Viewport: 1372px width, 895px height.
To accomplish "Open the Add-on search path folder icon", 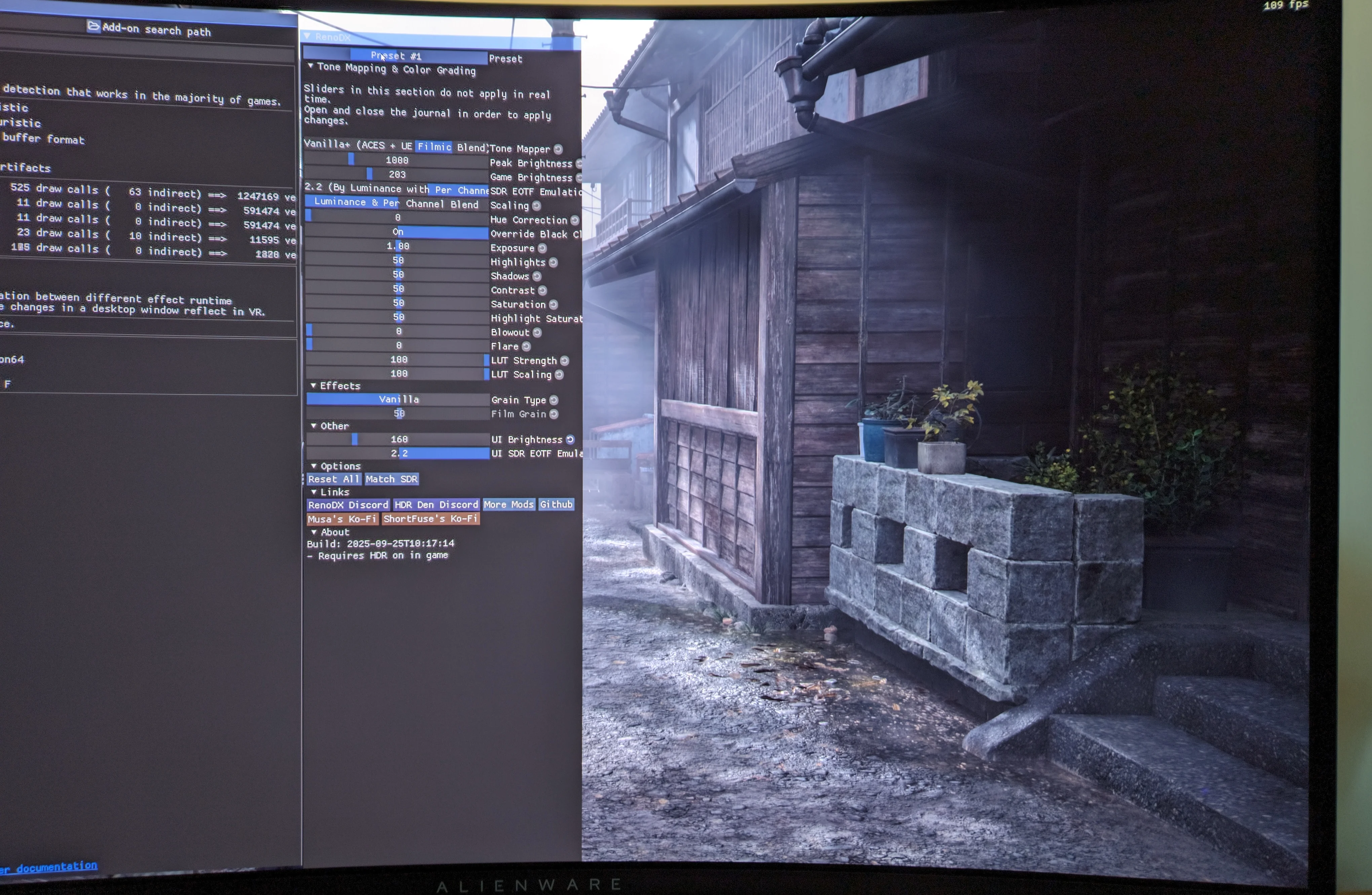I will (93, 26).
